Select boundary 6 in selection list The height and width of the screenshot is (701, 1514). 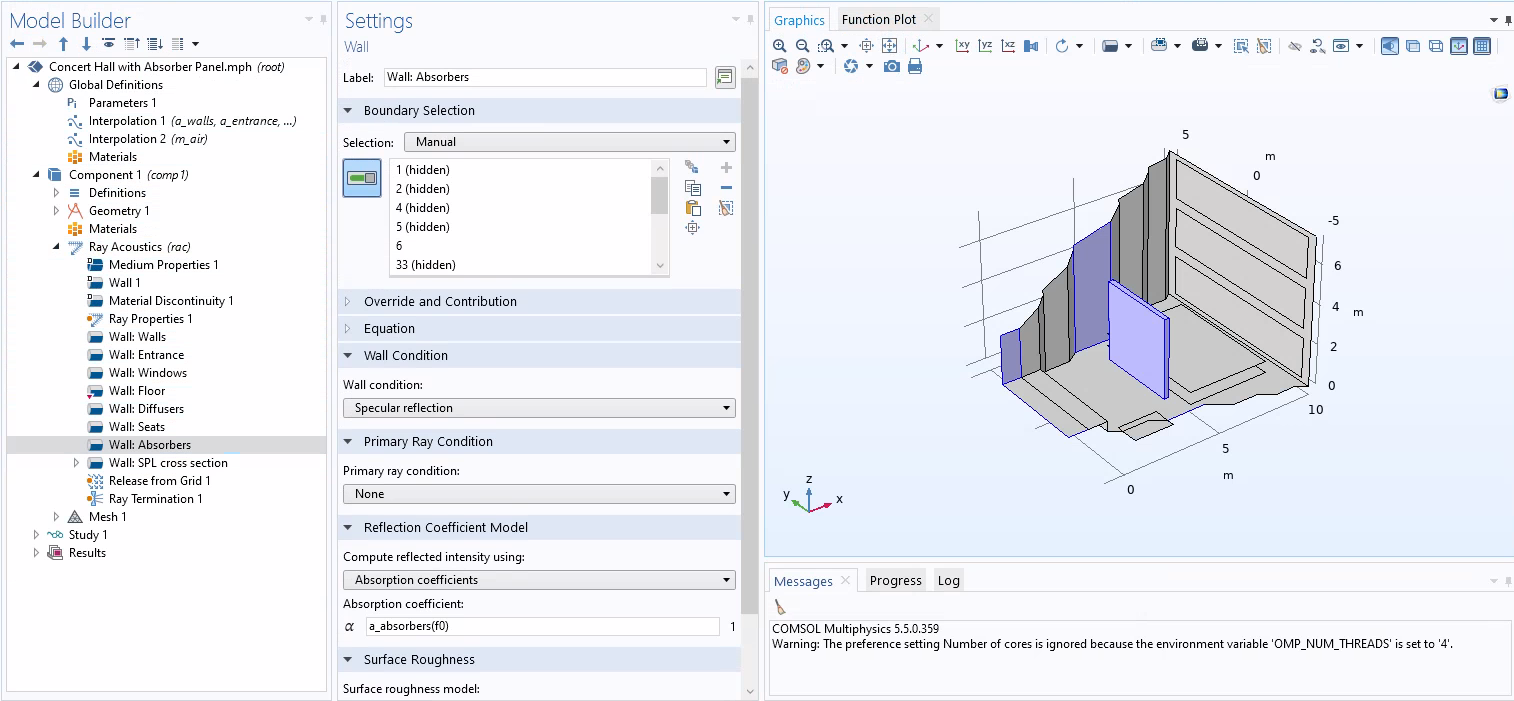click(x=399, y=246)
